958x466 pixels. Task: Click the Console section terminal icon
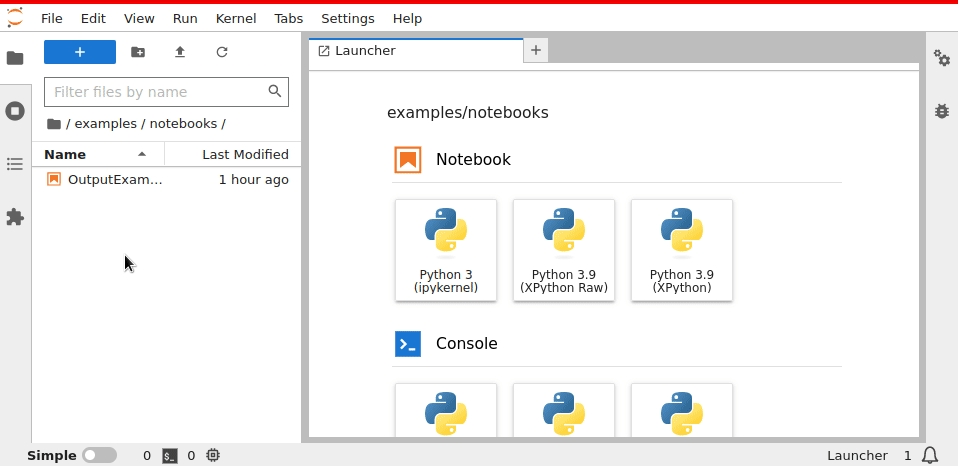408,343
